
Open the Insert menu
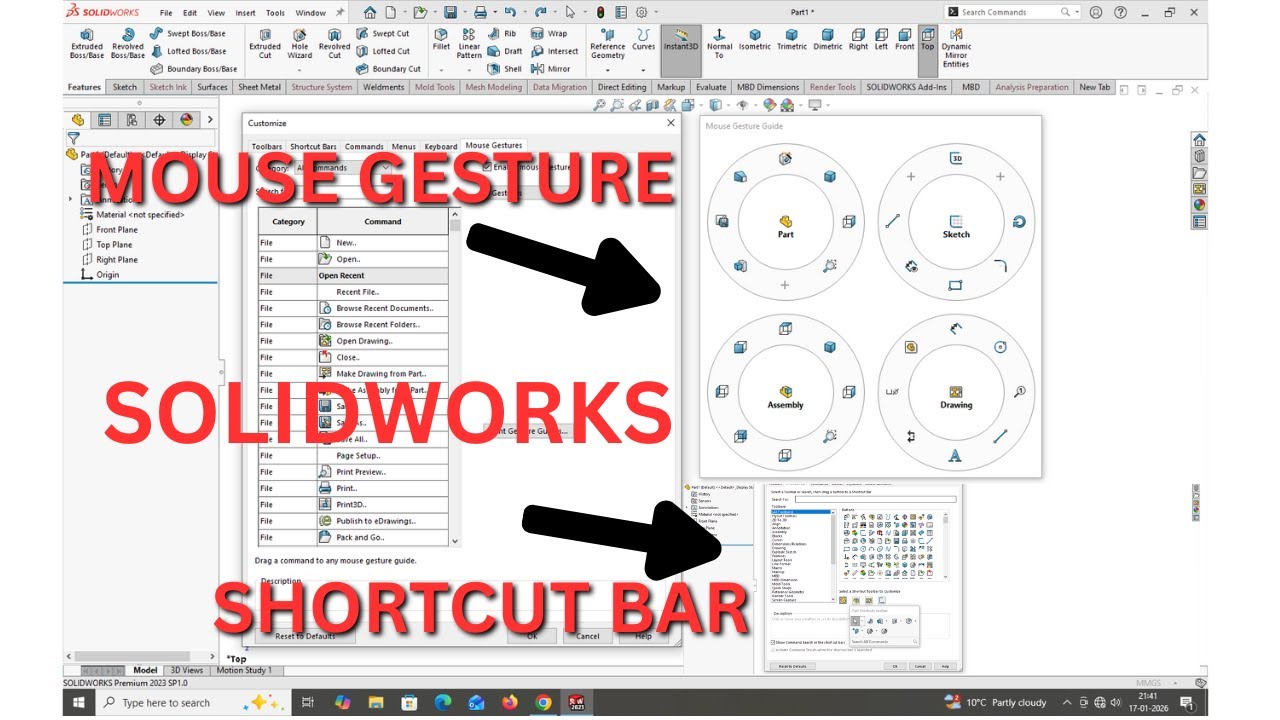245,13
